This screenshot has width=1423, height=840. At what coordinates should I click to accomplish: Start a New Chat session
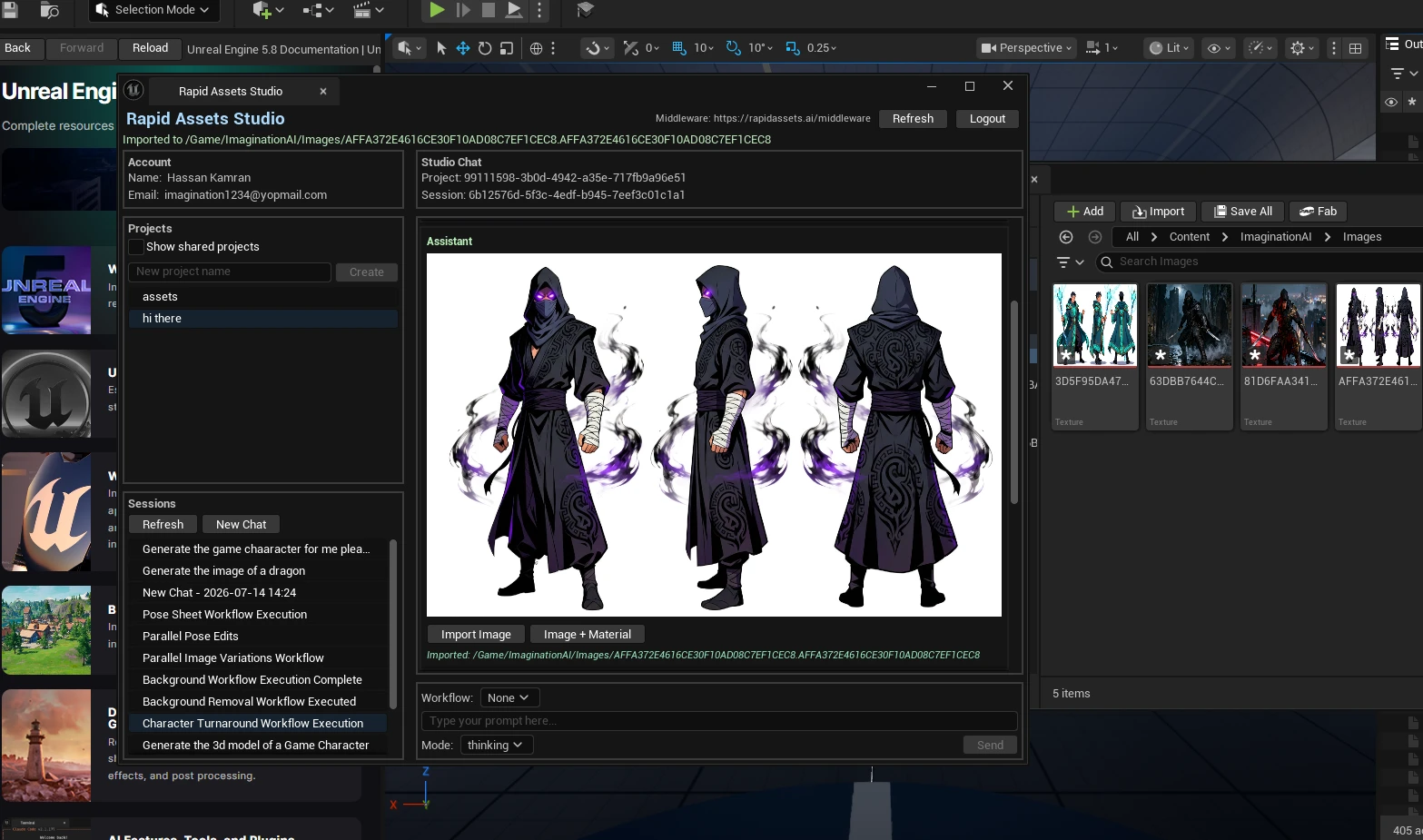tap(241, 525)
